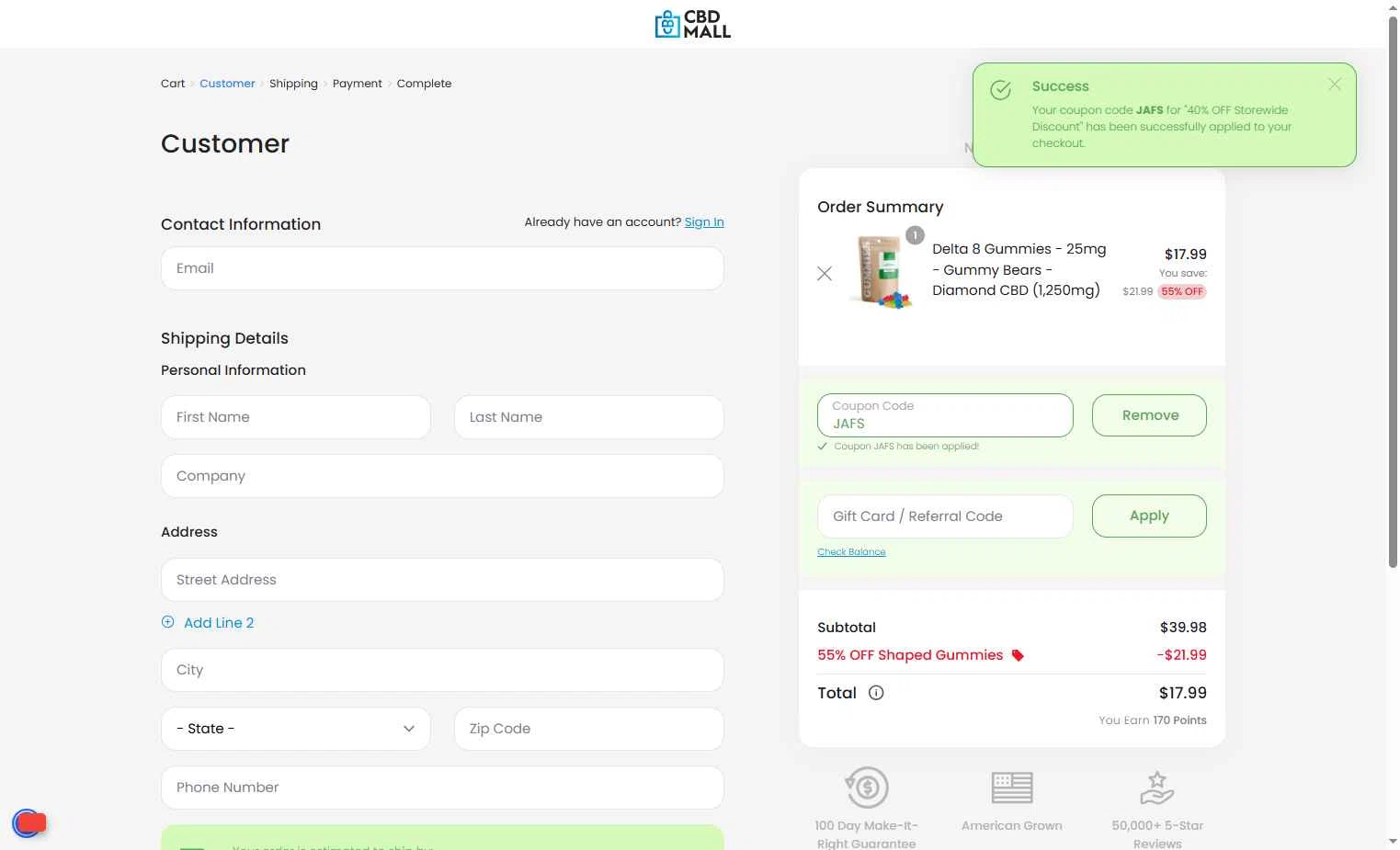
Task: Apply the gift card code
Action: point(1149,516)
